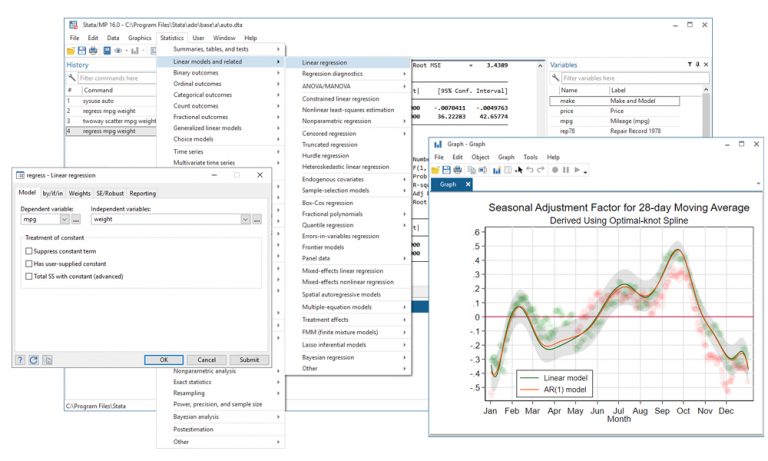Pin the Variables panel with the pushpin icon
Image resolution: width=768 pixels, height=461 pixels.
tap(697, 64)
